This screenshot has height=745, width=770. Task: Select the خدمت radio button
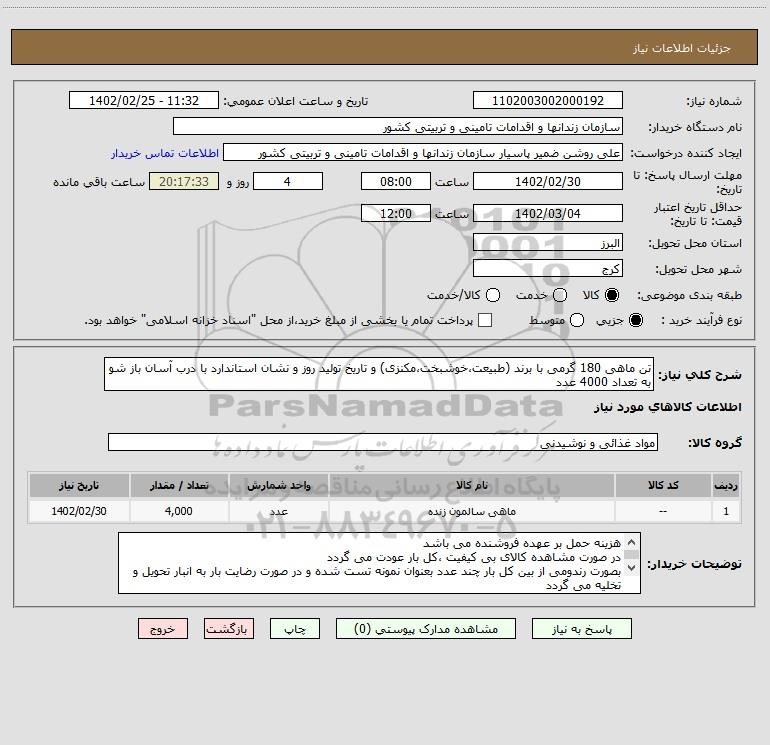560,295
